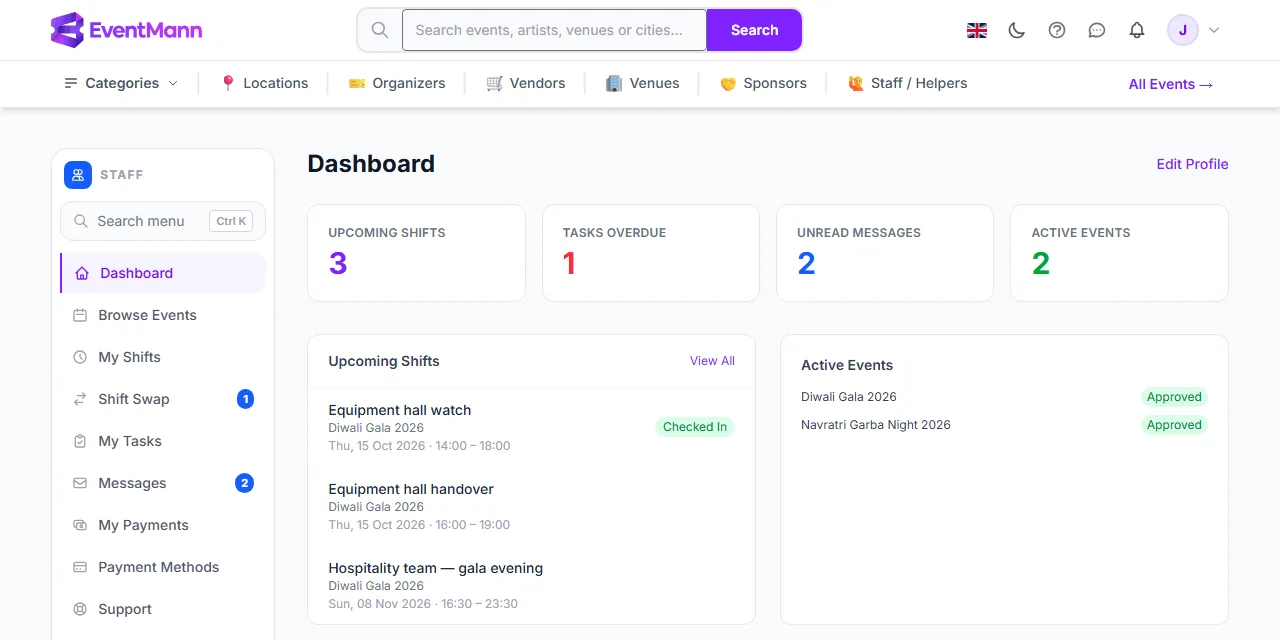Click the Locations pin icon

228,83
